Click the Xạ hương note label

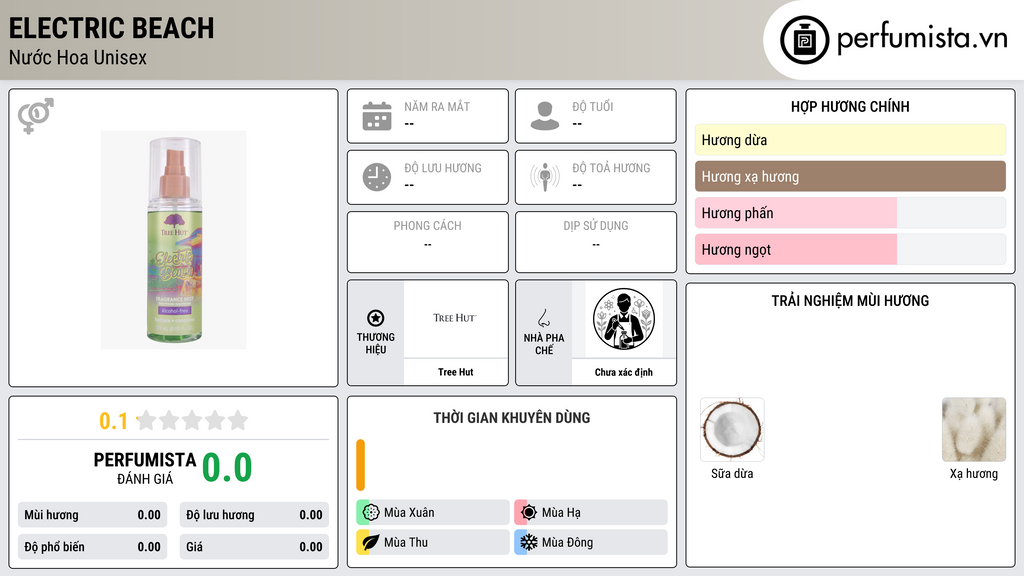[974, 473]
